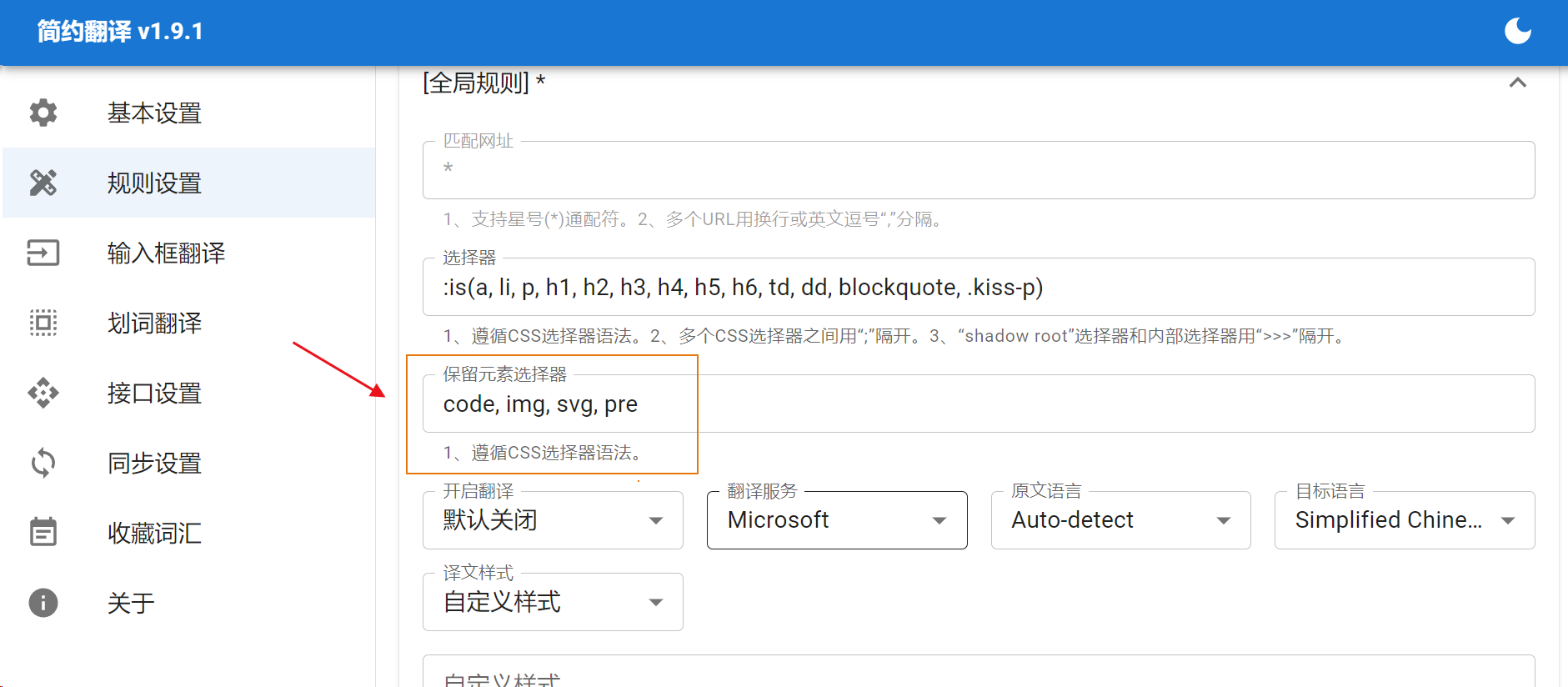Toggle dark mode with the moon icon
This screenshot has height=687, width=1568.
click(x=1517, y=32)
